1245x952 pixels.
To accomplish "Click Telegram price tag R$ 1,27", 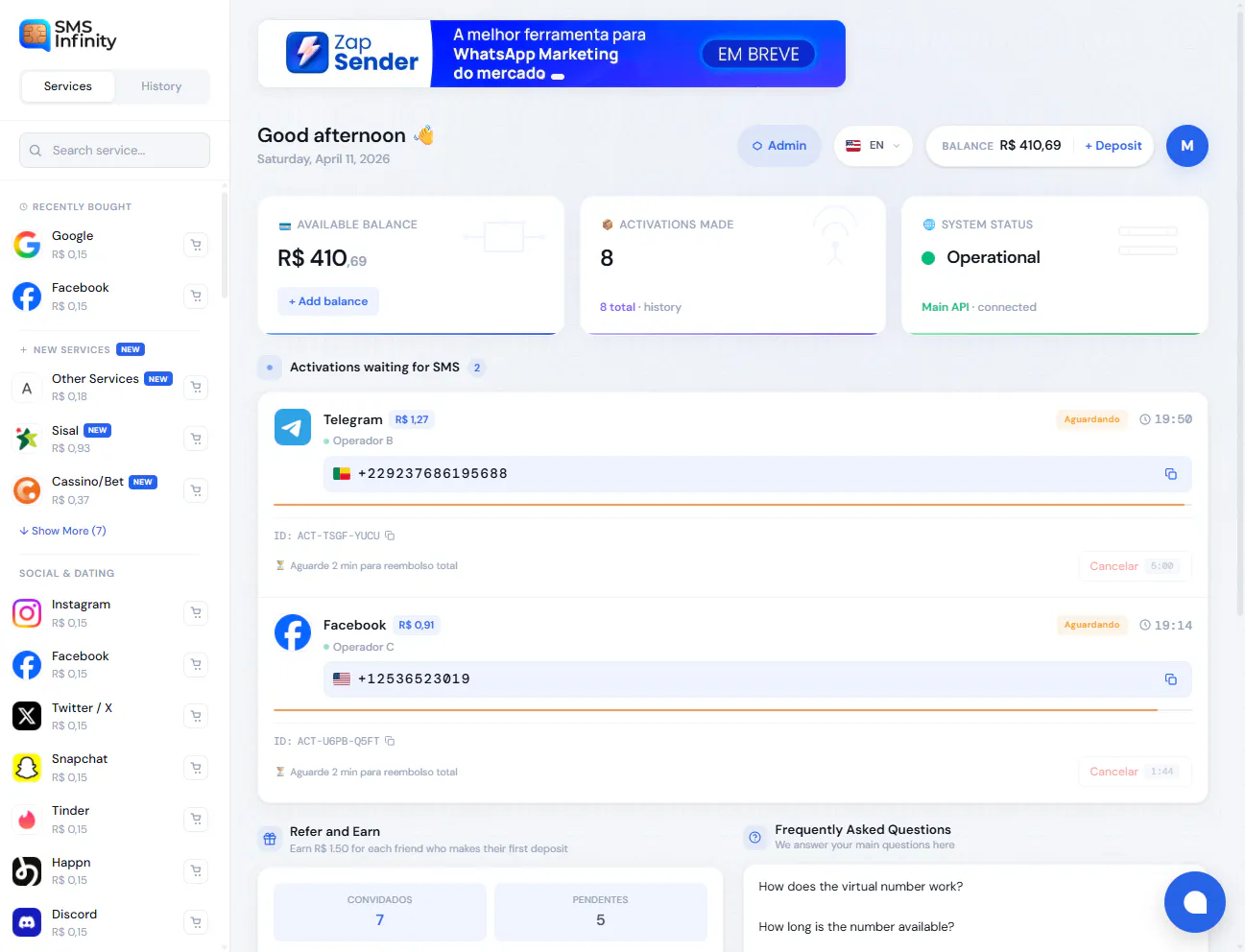I will pyautogui.click(x=412, y=420).
